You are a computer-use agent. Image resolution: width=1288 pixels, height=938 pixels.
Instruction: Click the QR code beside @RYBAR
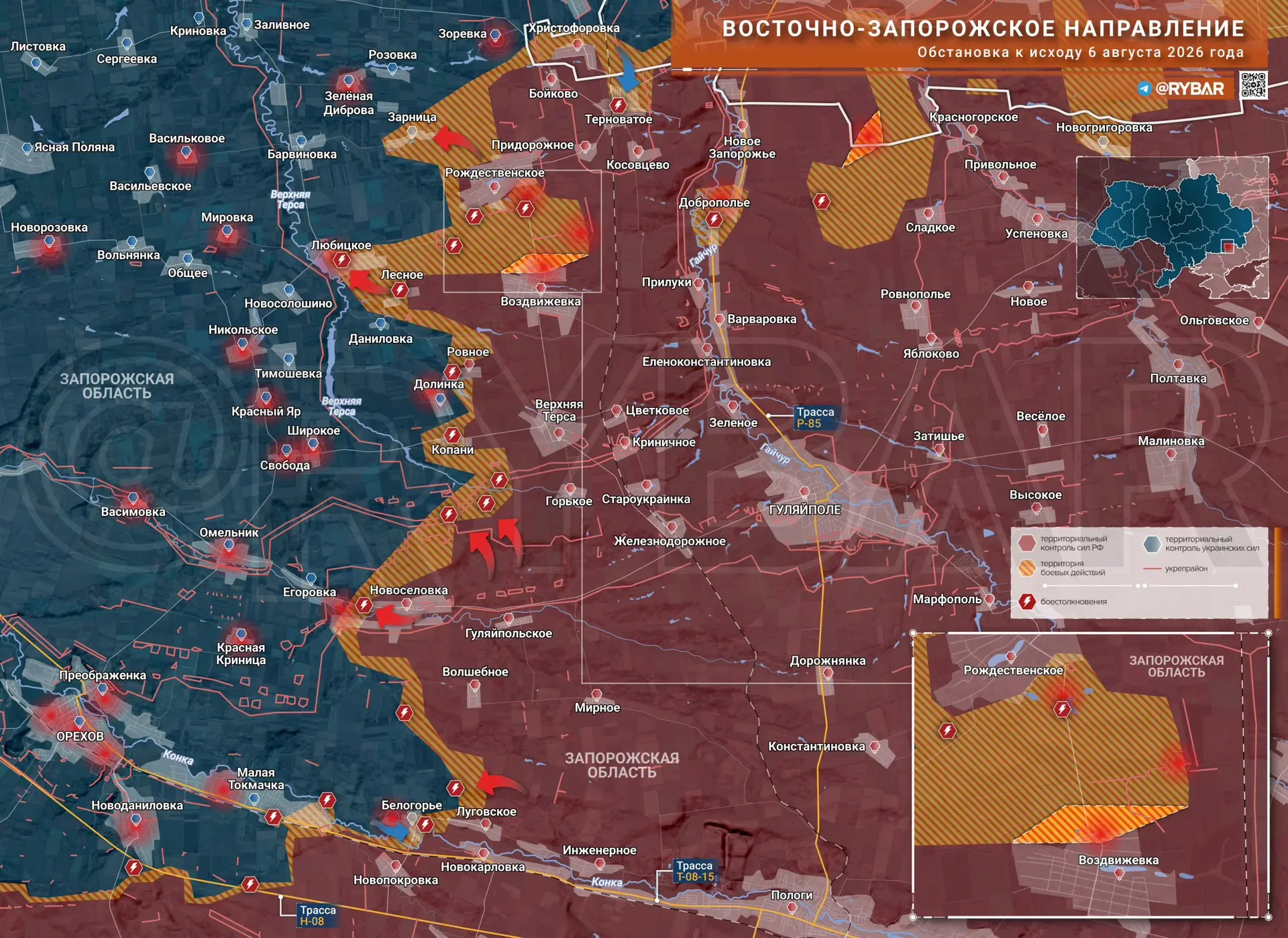pos(1253,85)
